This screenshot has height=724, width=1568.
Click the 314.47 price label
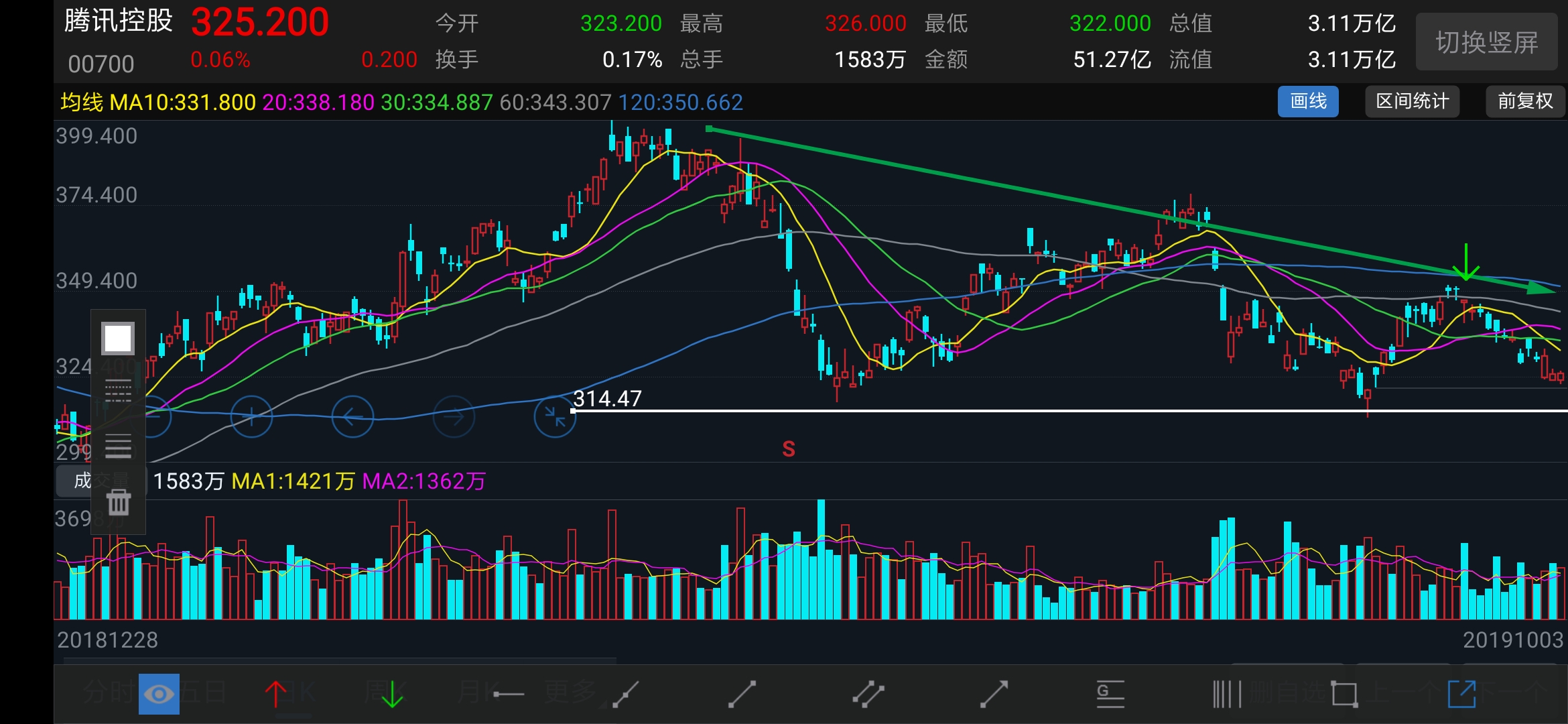pyautogui.click(x=608, y=399)
